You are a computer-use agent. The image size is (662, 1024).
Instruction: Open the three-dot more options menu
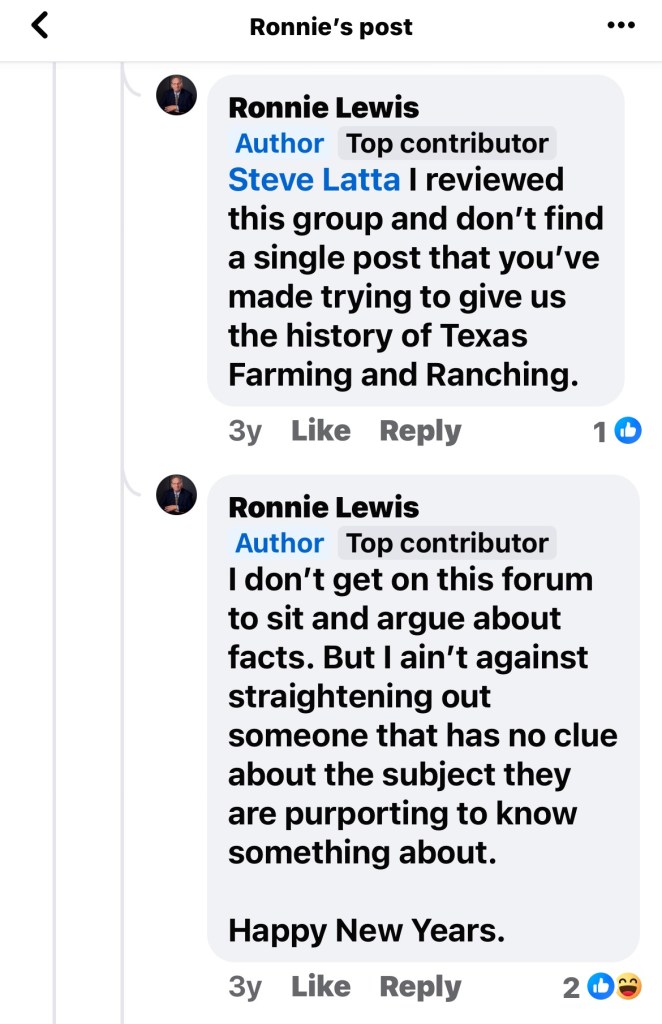tap(621, 26)
